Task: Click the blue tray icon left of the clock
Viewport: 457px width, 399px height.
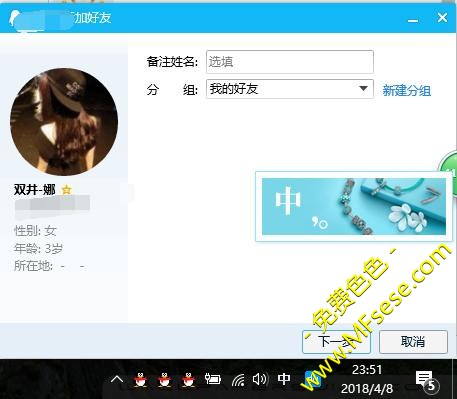Action: (x=312, y=379)
